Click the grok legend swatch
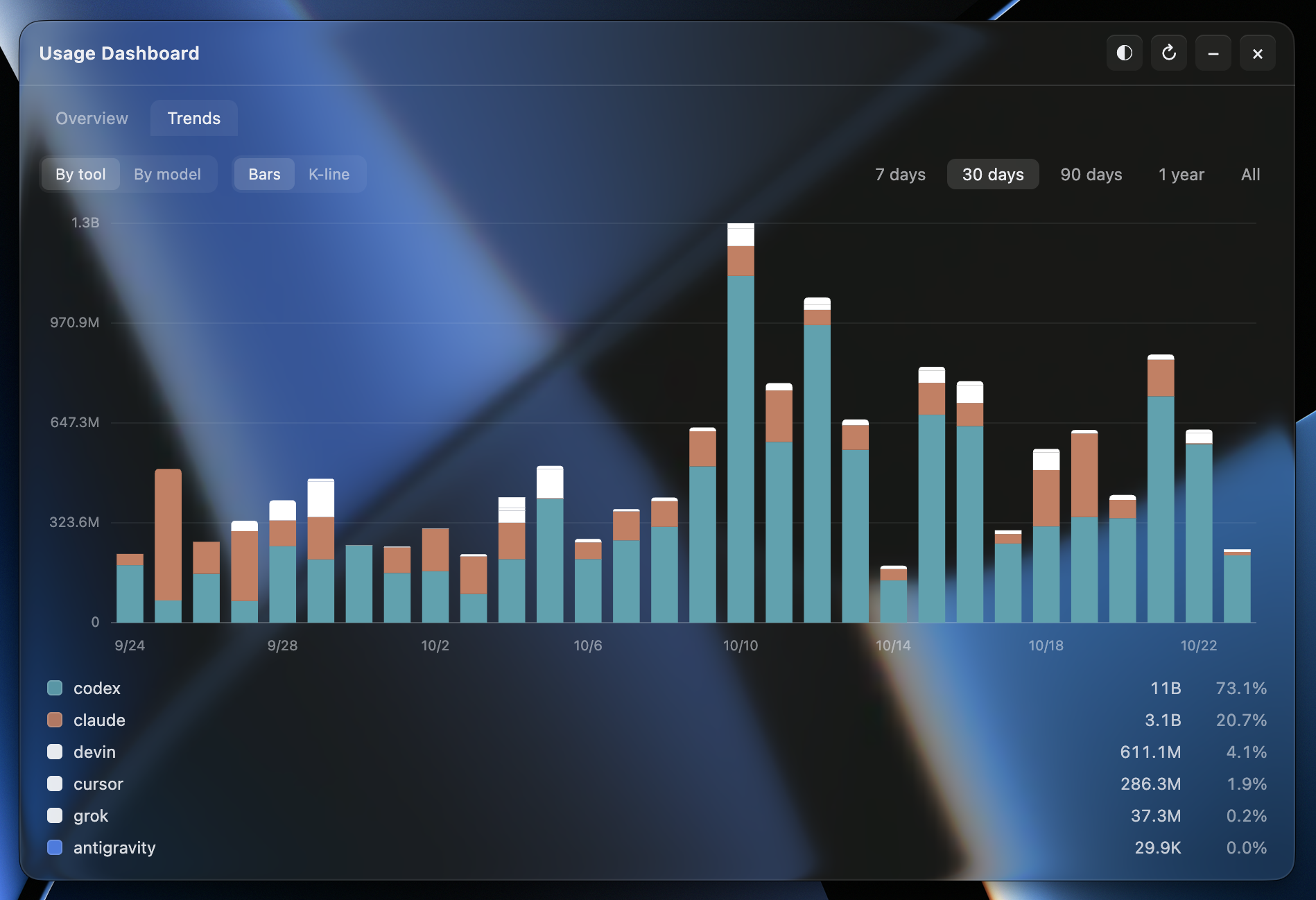Screen dimensions: 1316x900 55,816
